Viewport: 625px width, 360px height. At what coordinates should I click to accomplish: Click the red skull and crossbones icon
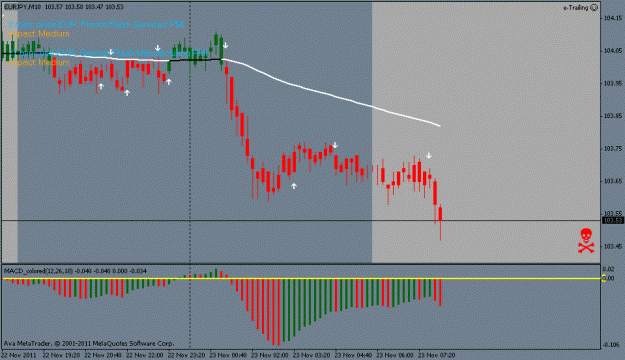click(x=586, y=240)
